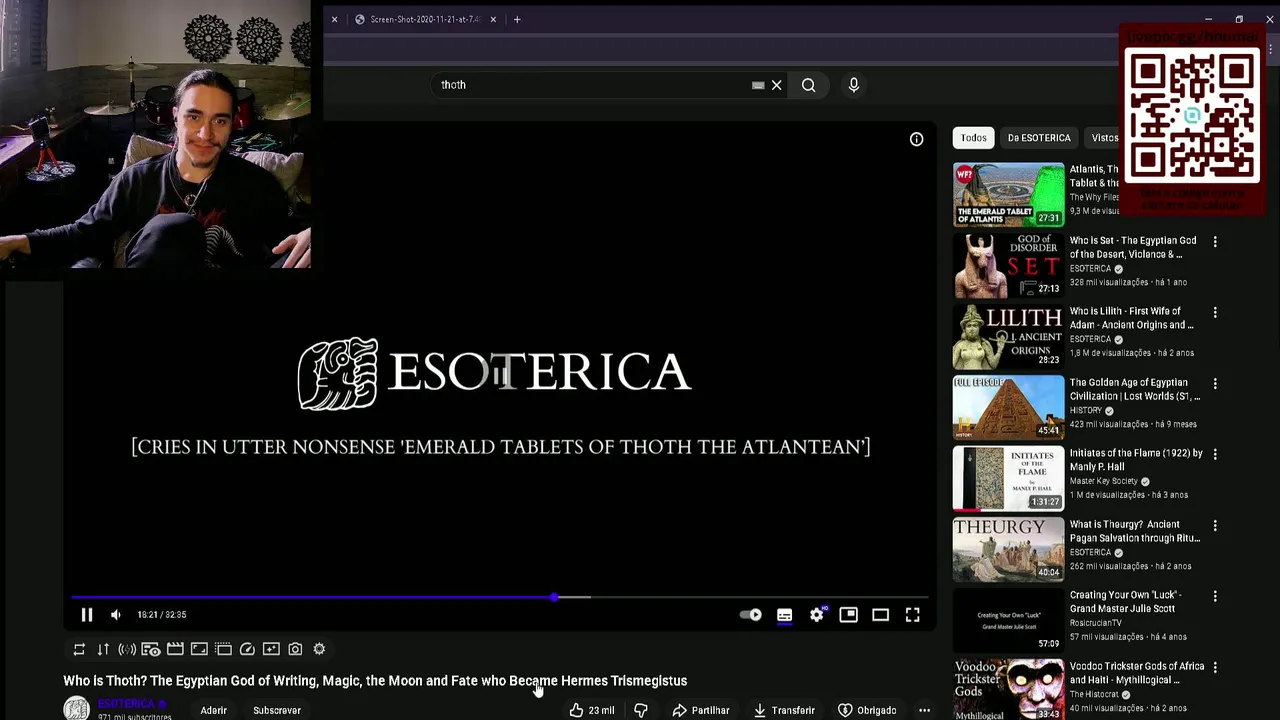Open a new browser tab with plus

[x=517, y=19]
